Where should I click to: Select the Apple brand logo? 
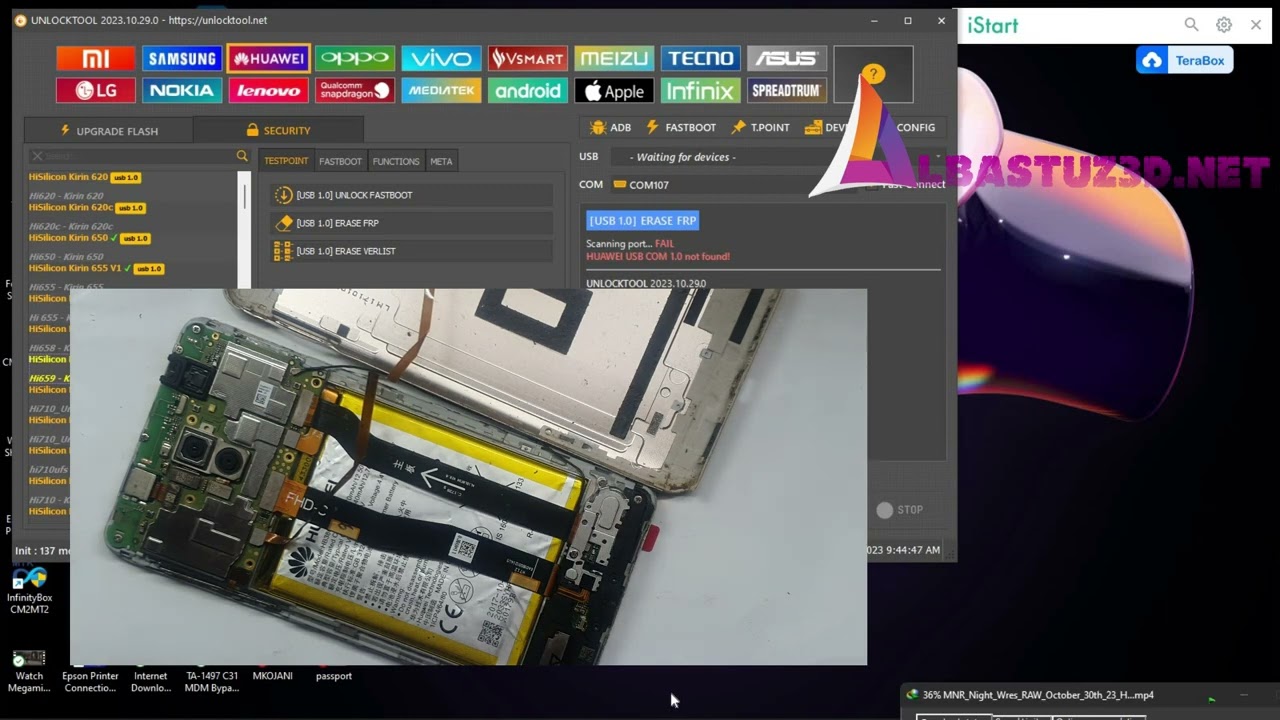click(614, 91)
